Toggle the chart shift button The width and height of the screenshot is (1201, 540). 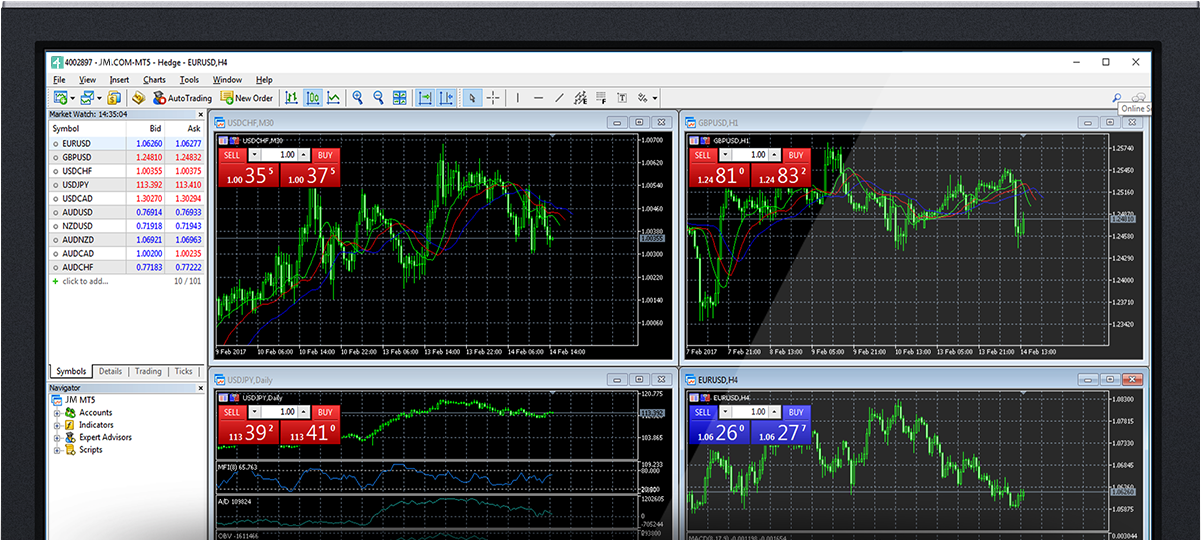point(446,98)
